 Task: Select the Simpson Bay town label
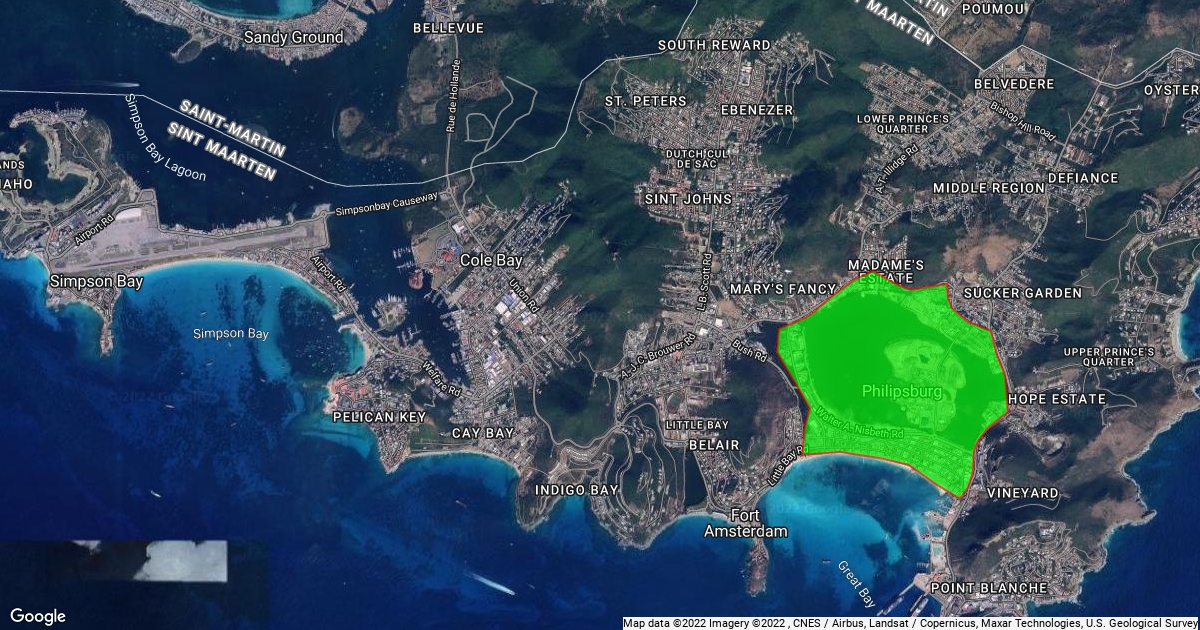coord(96,282)
